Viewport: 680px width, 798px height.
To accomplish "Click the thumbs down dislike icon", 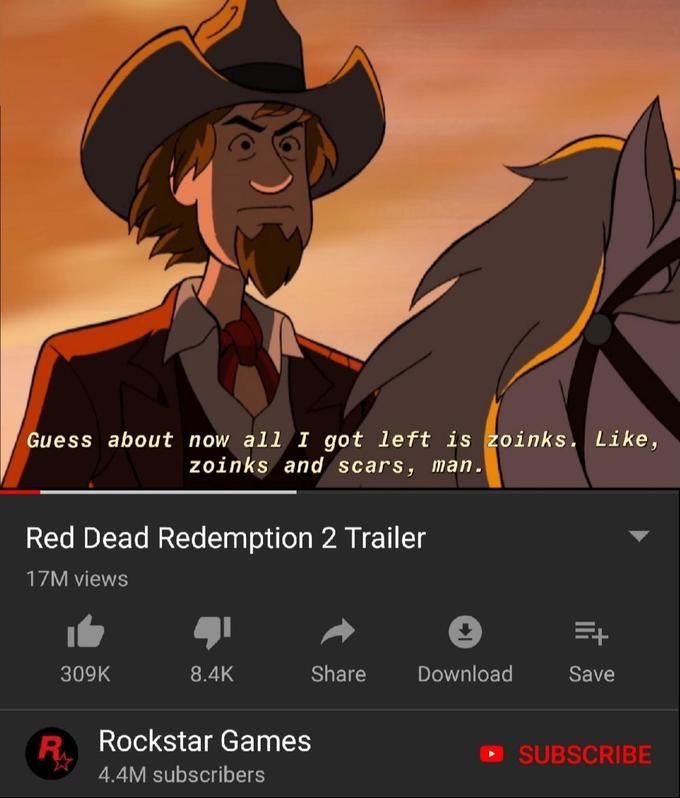I will (212, 633).
